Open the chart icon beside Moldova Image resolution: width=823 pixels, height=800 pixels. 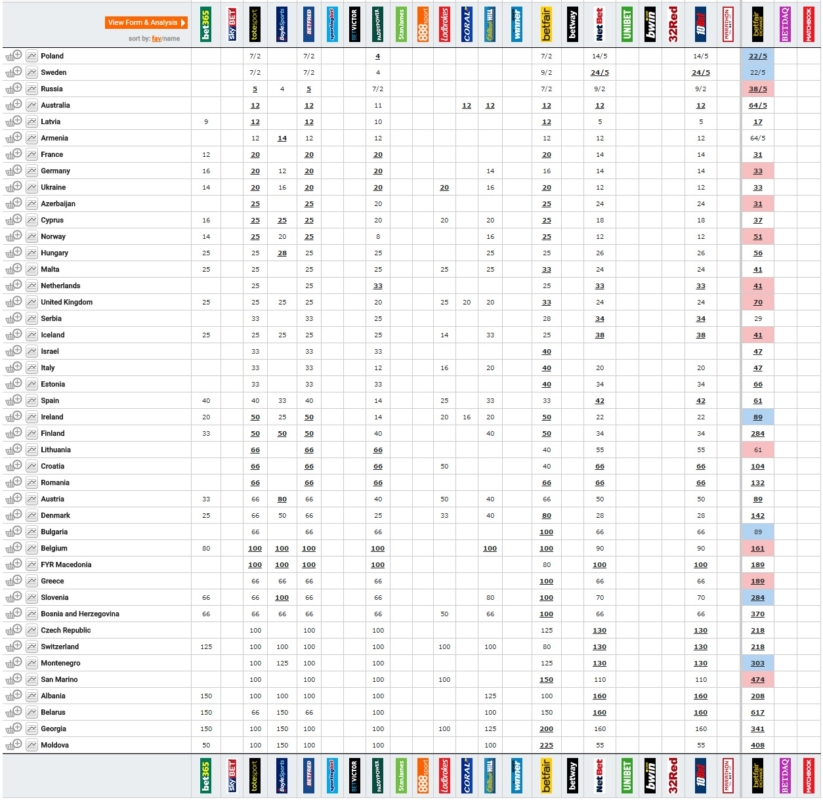(x=31, y=745)
